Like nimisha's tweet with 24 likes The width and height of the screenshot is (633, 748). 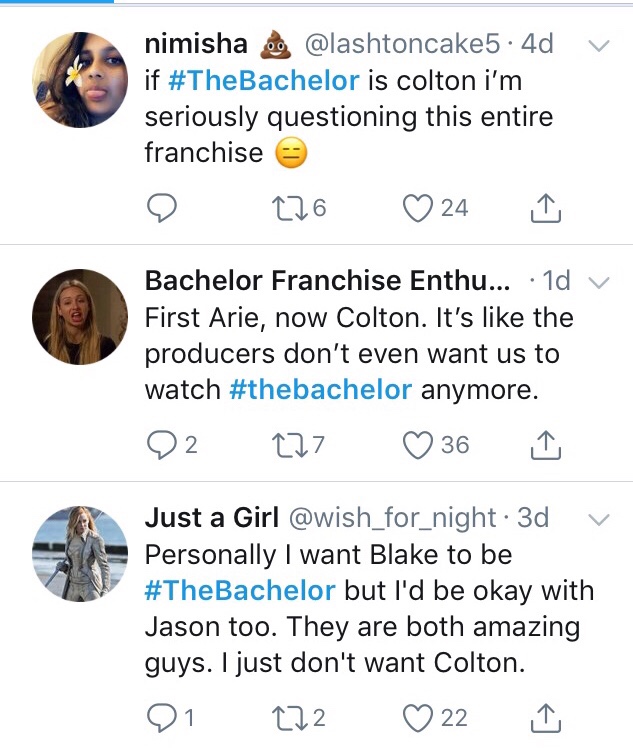coord(417,207)
